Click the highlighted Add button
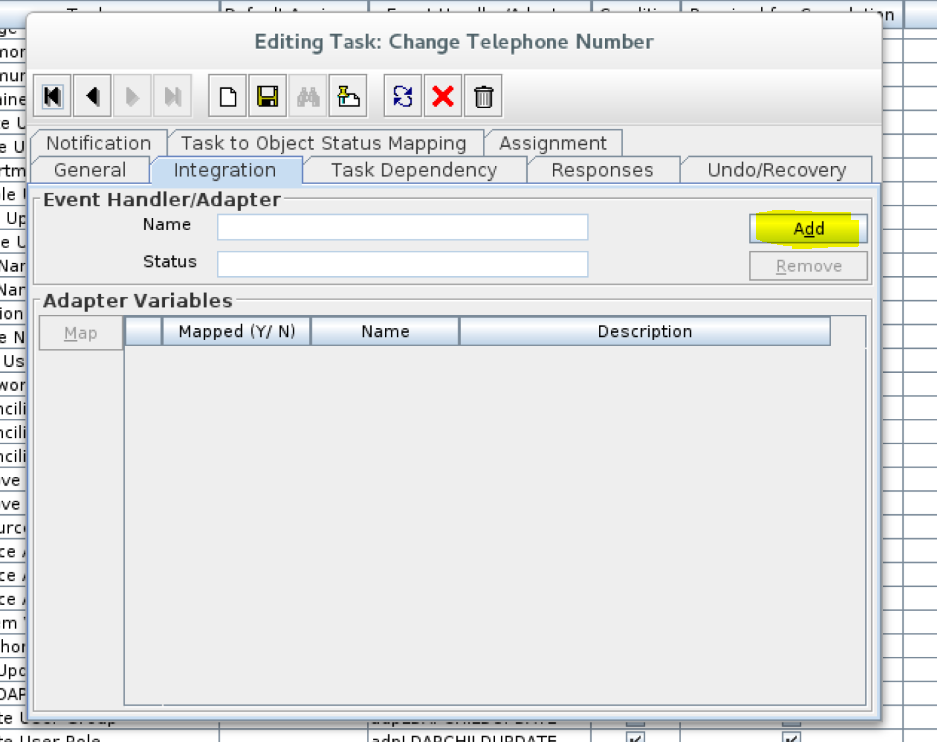This screenshot has width=937, height=742. coord(808,228)
